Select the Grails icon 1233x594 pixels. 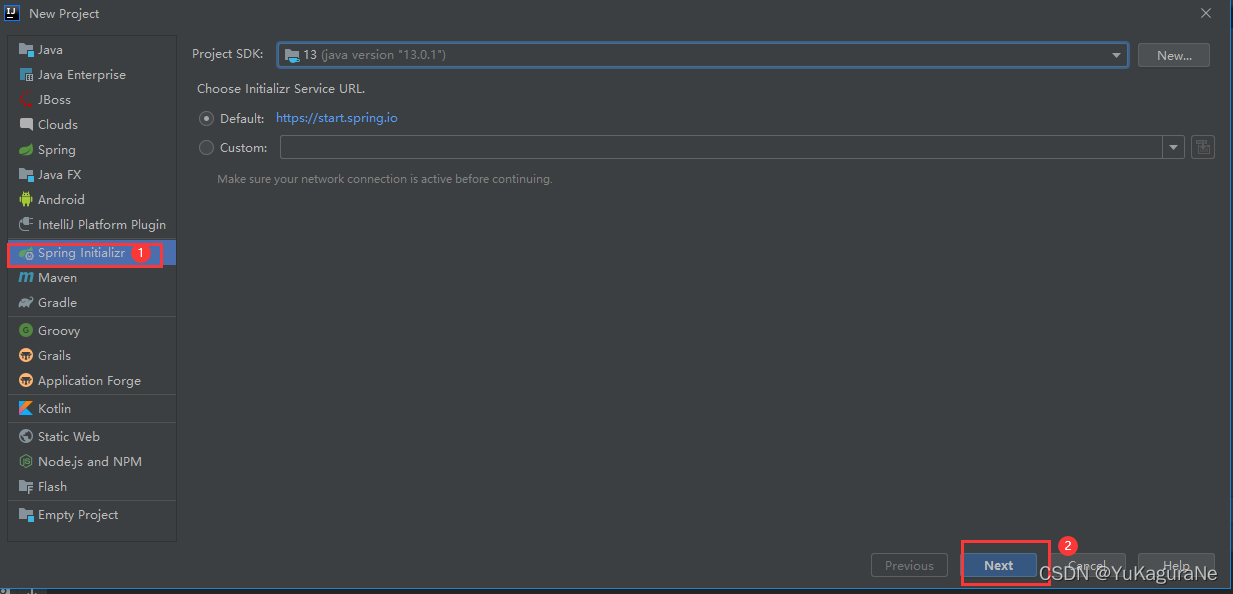click(26, 356)
